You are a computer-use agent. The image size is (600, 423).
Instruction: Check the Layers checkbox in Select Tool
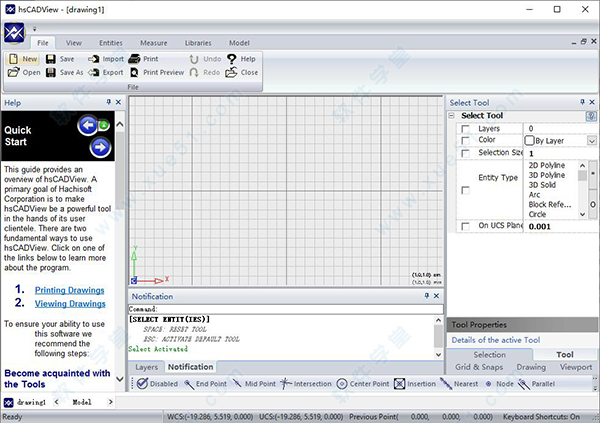[x=465, y=129]
